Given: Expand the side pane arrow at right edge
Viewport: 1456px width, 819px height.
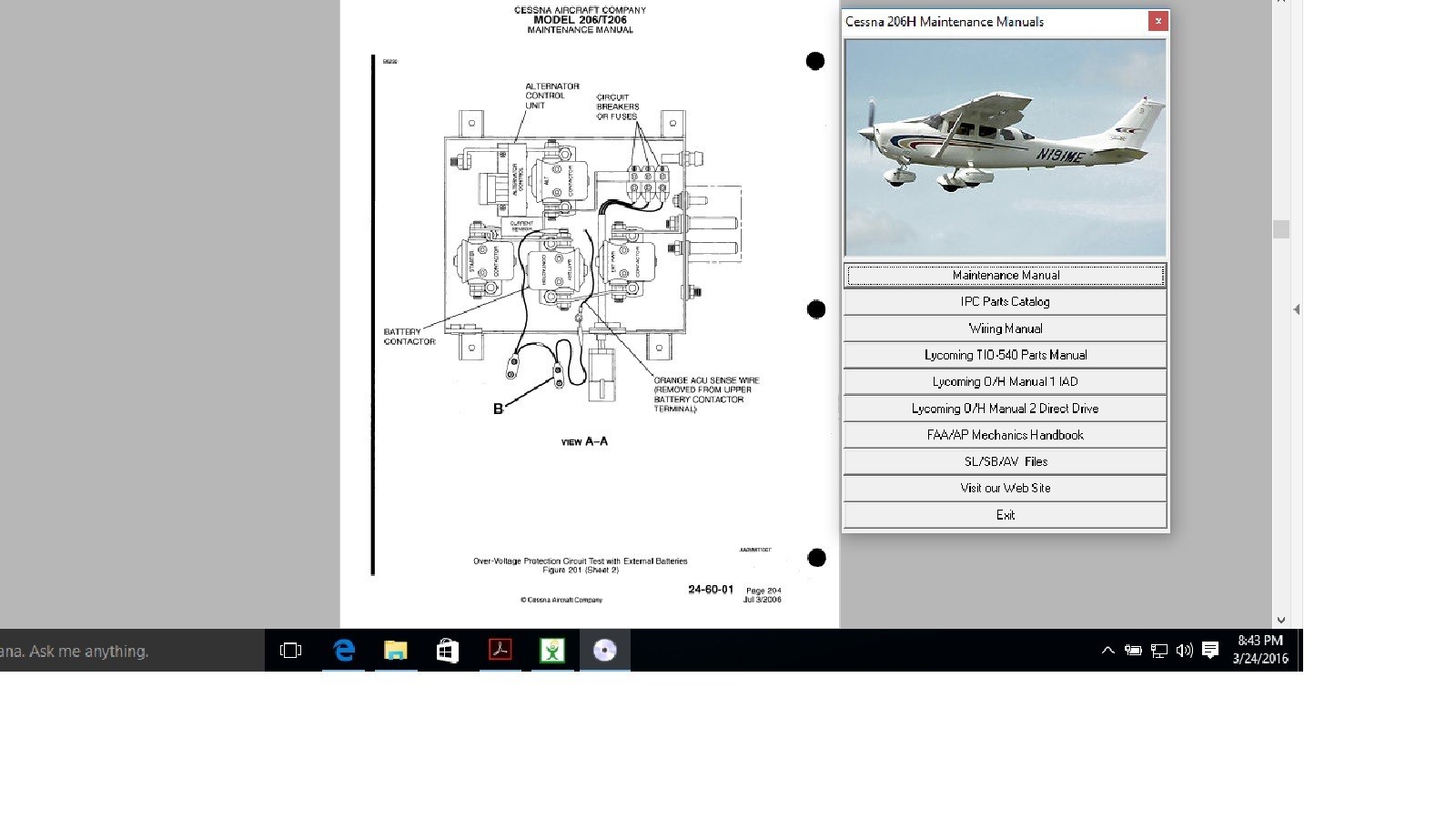Looking at the screenshot, I should [1296, 309].
